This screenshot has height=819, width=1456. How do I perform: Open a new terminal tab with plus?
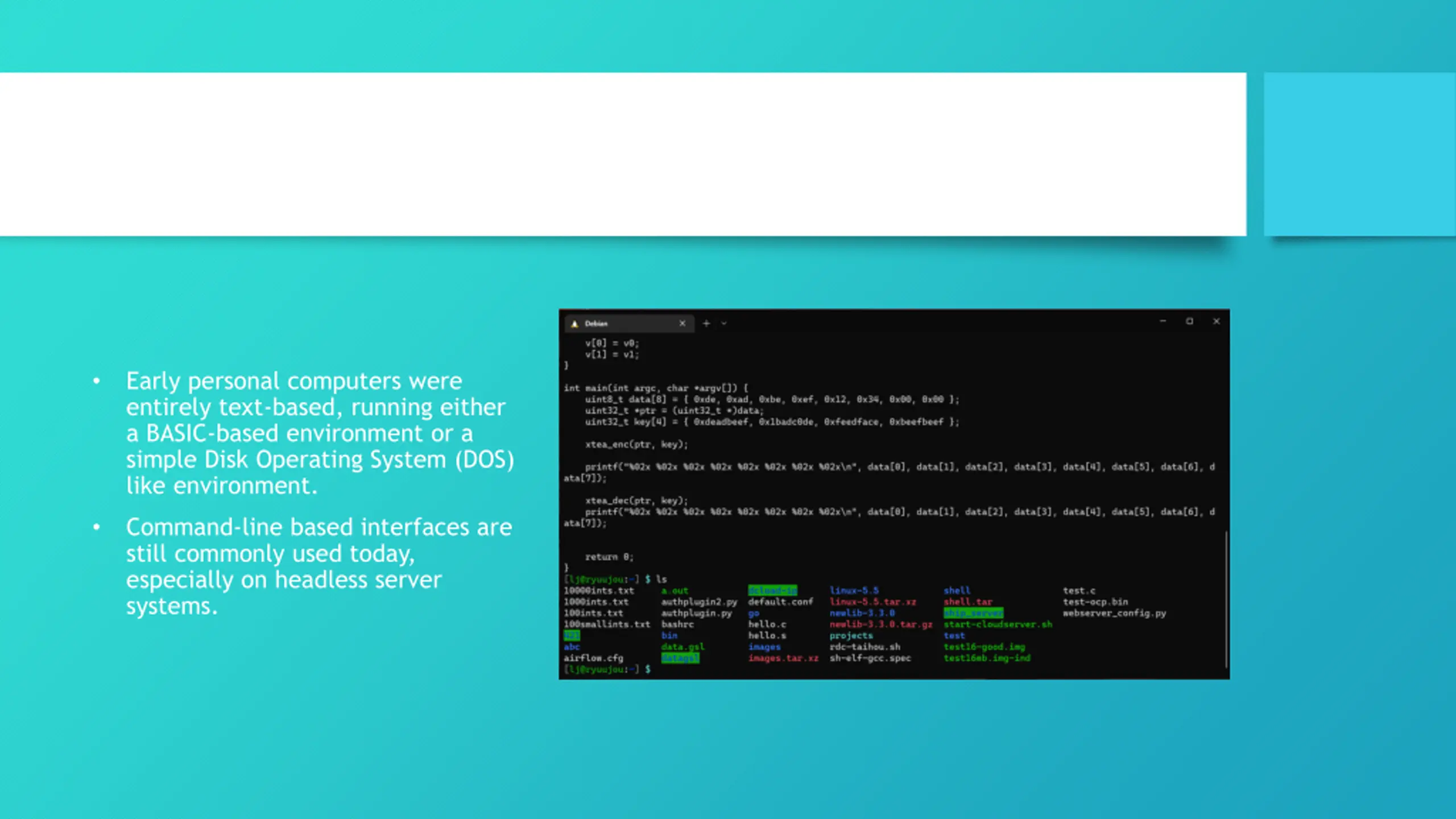(x=706, y=324)
